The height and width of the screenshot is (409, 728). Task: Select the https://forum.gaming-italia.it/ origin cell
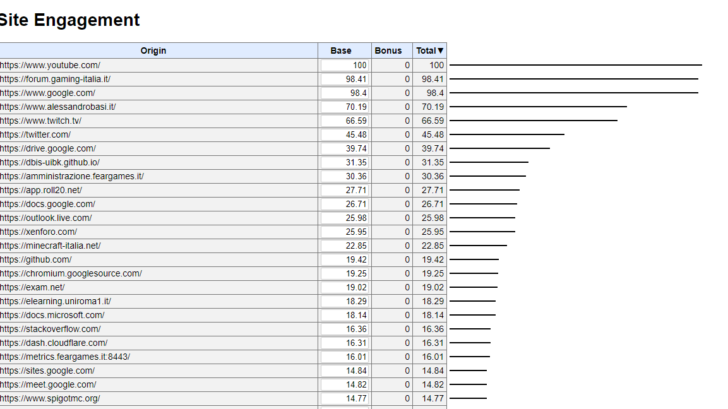pos(158,79)
